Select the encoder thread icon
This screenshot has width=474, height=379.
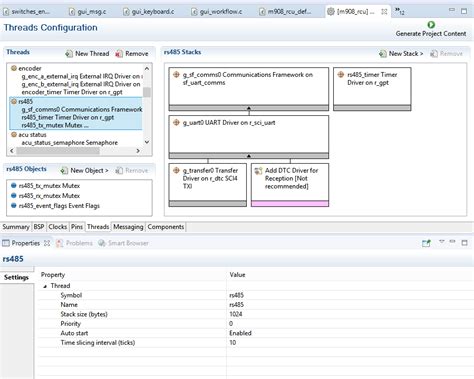pyautogui.click(x=14, y=68)
